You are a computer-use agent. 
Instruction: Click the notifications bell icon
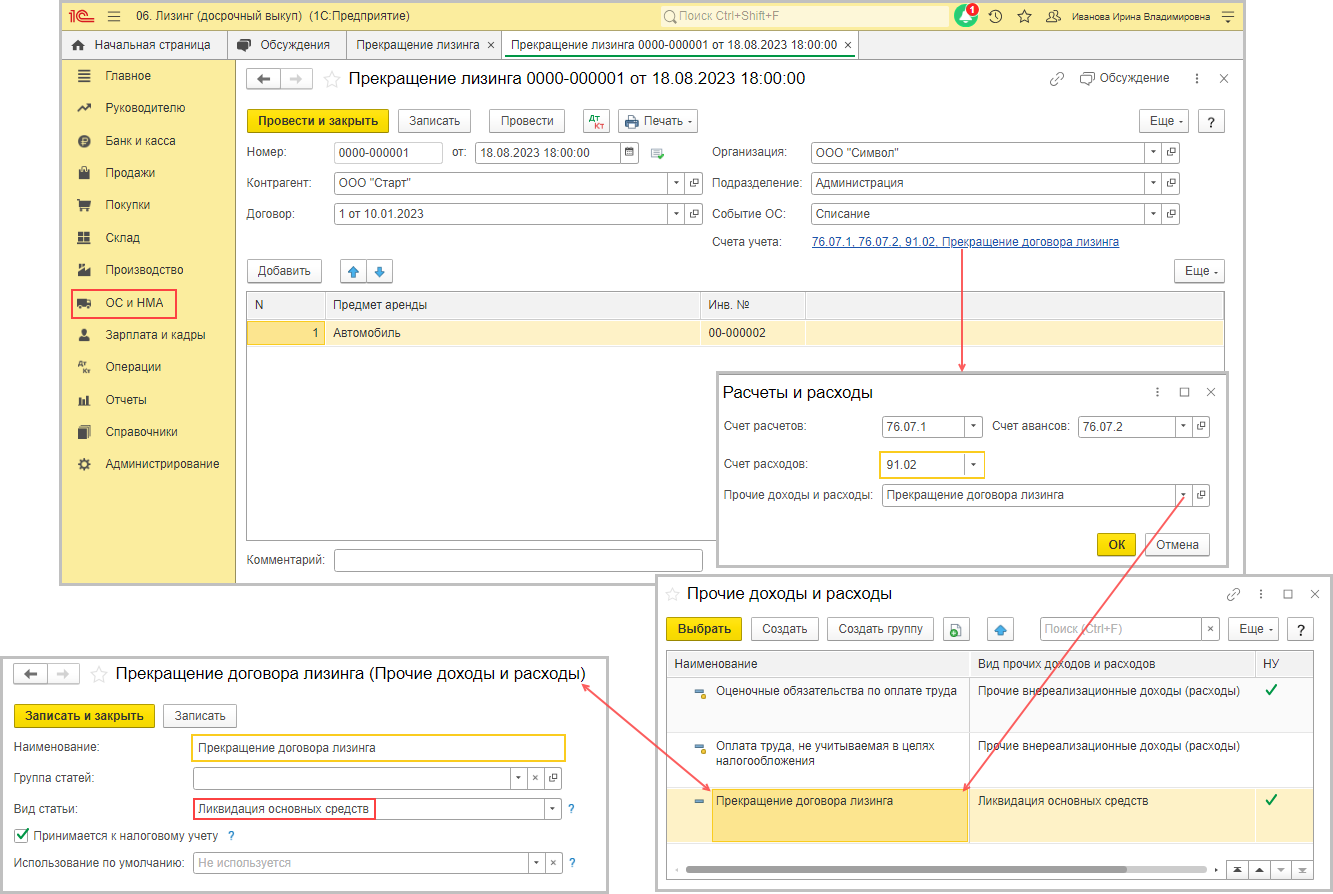point(966,16)
